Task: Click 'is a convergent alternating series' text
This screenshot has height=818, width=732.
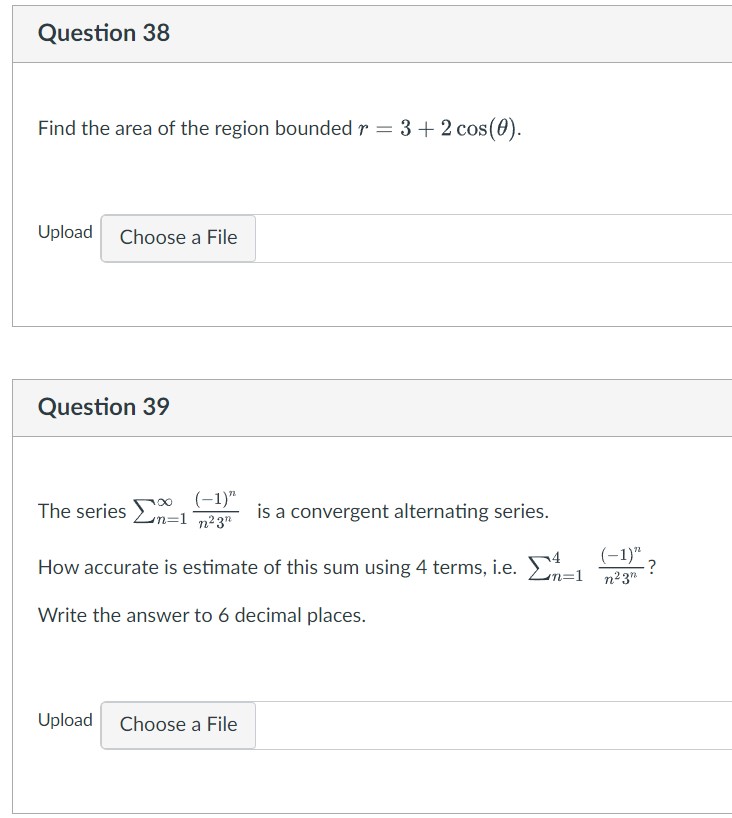Action: click(x=402, y=511)
